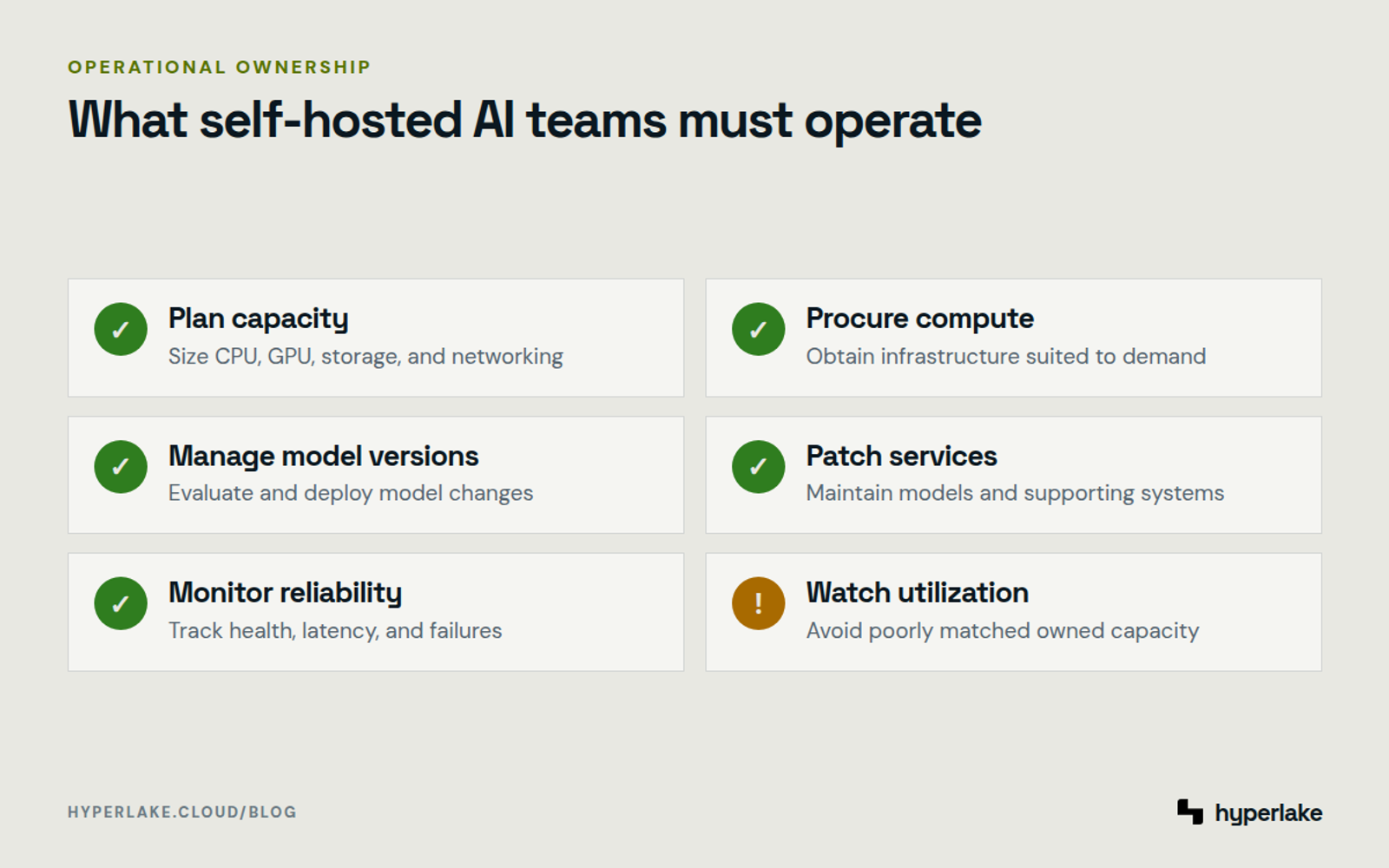Click the main title 'What self-hosted AI teams must operate'
This screenshot has width=1389, height=868.
click(524, 120)
